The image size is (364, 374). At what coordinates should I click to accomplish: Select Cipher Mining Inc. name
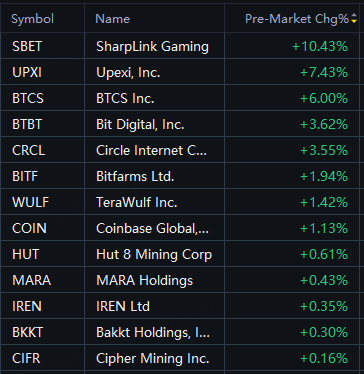coord(153,359)
